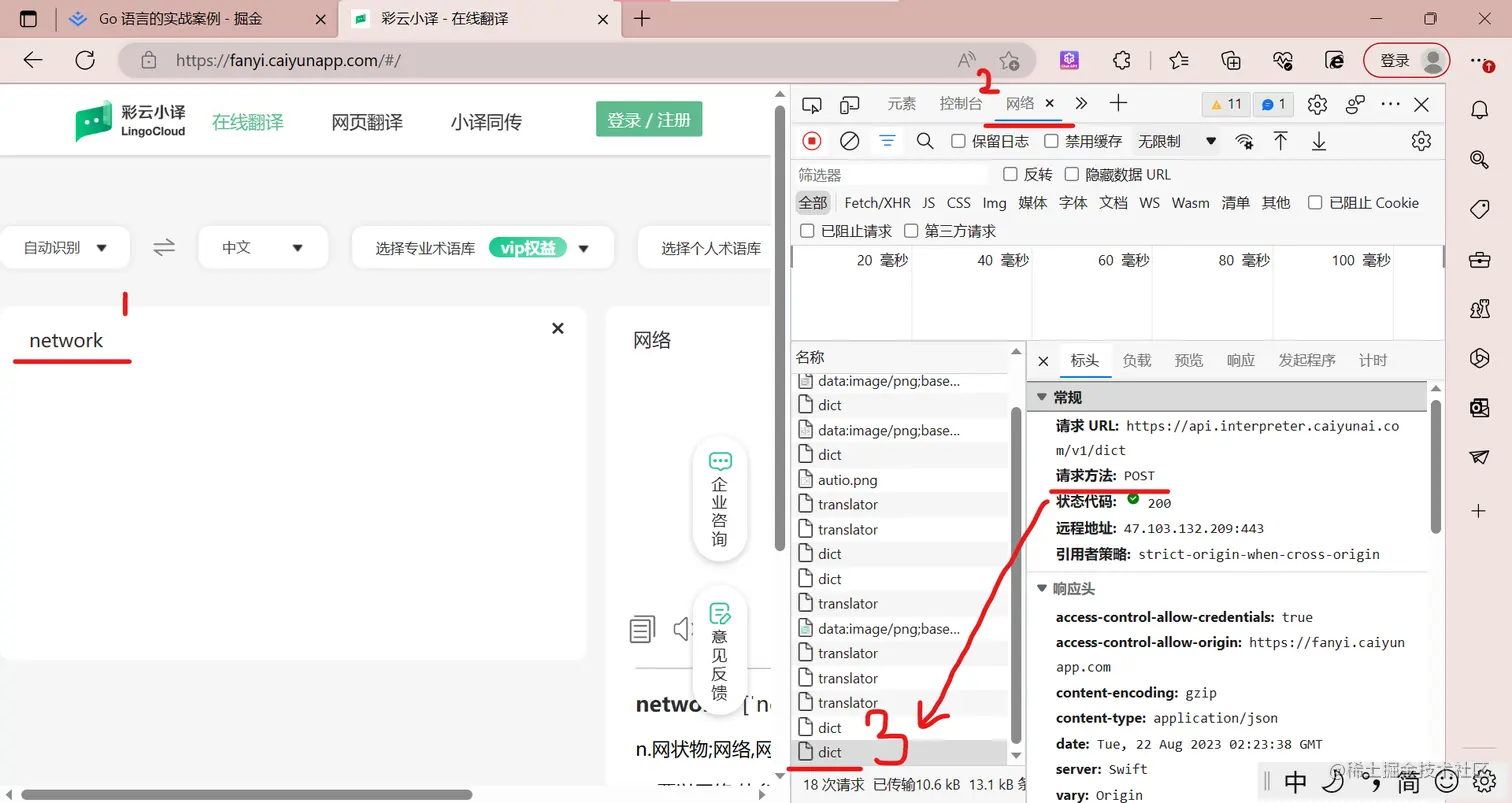Viewport: 1512px width, 803px height.
Task: Clear the network log
Action: (x=849, y=141)
